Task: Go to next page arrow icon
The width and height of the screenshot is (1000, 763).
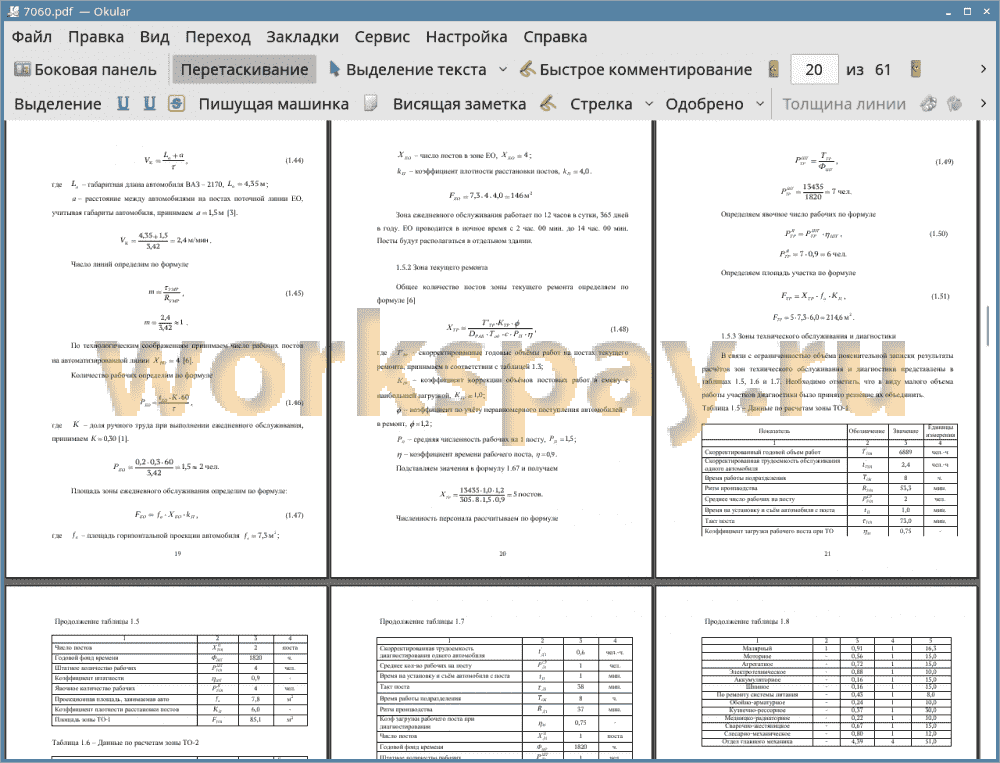Action: [x=916, y=70]
